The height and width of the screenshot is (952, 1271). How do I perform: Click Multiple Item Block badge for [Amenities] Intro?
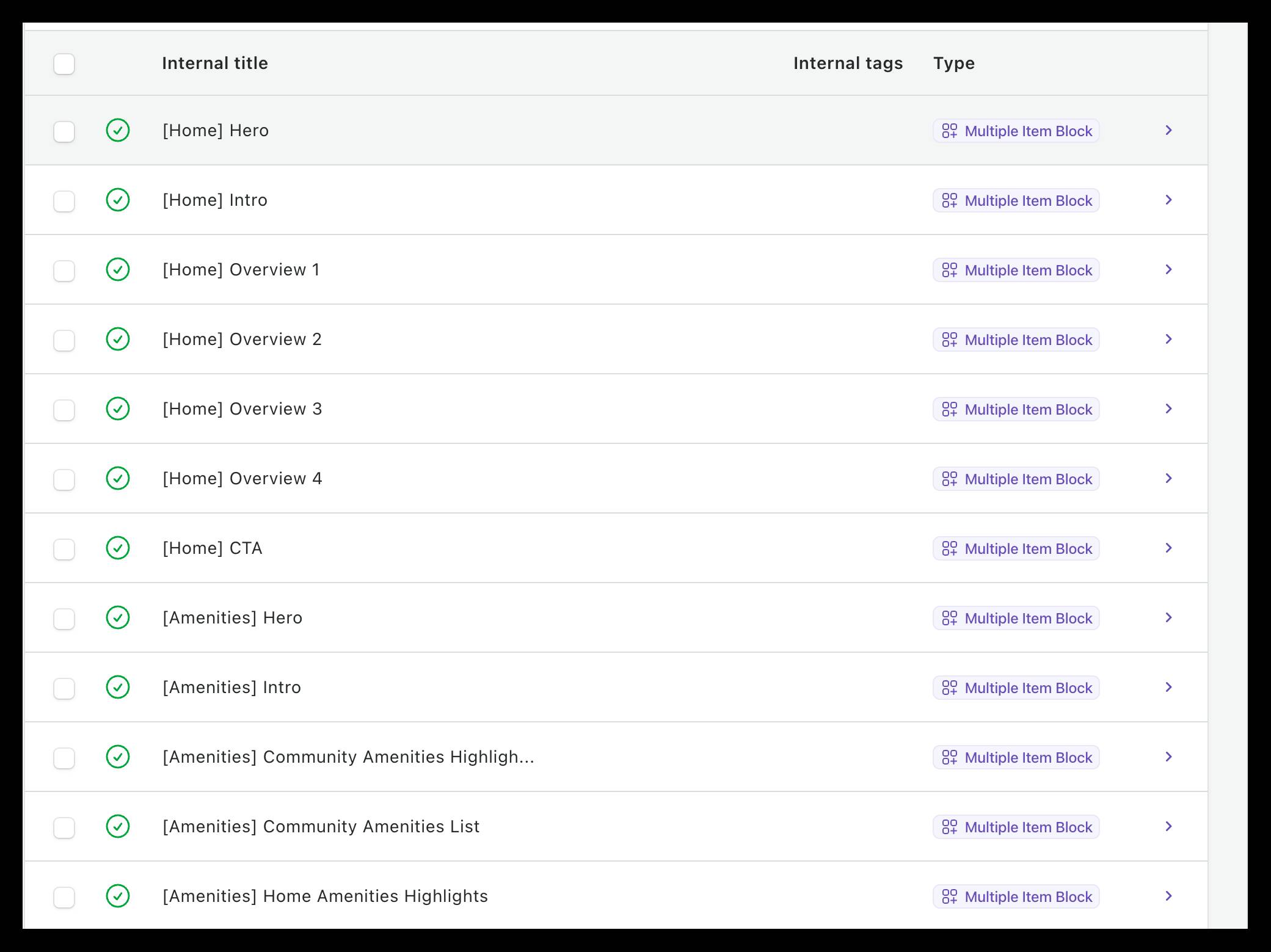tap(1016, 688)
